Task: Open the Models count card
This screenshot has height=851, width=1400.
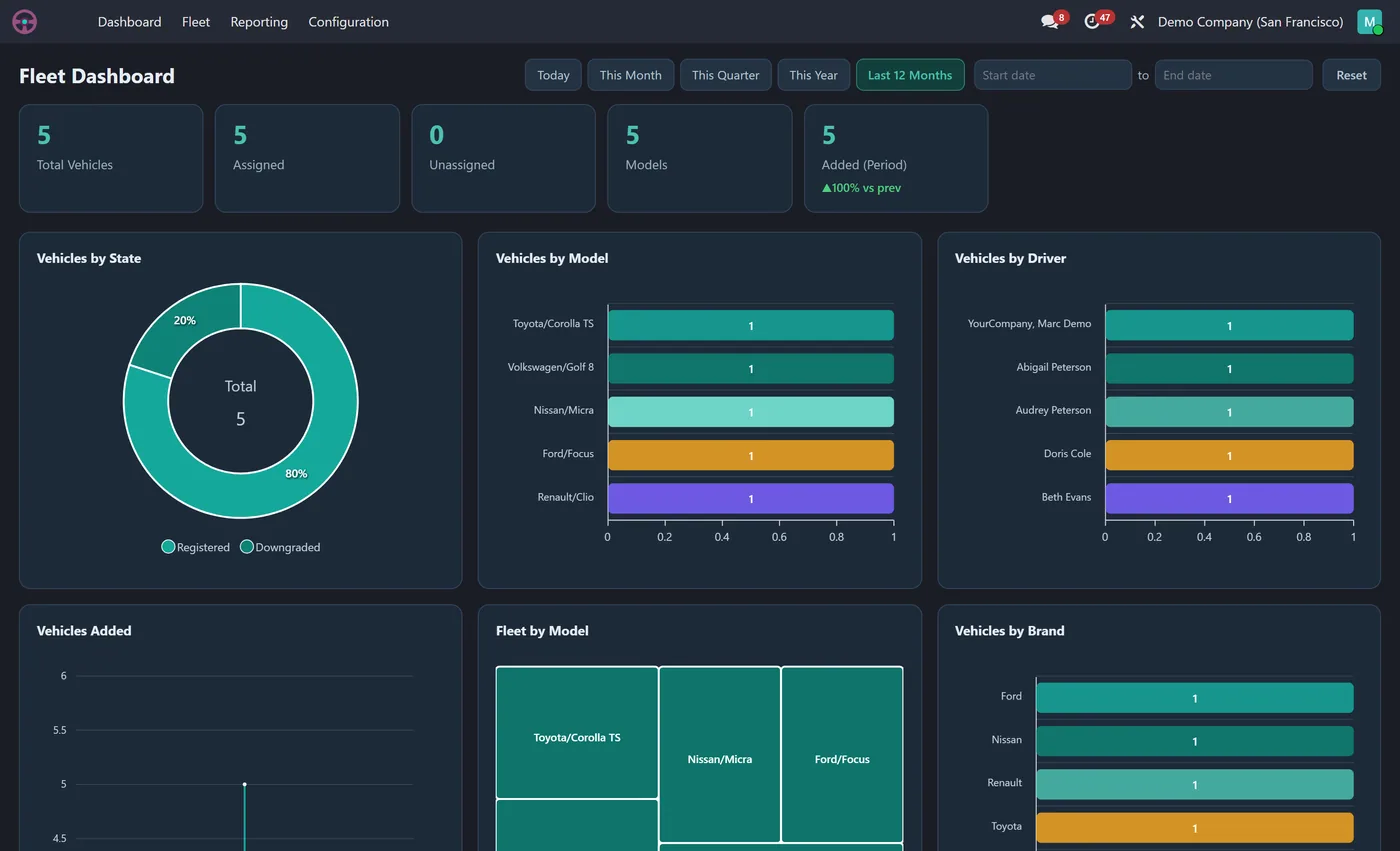Action: click(x=699, y=158)
